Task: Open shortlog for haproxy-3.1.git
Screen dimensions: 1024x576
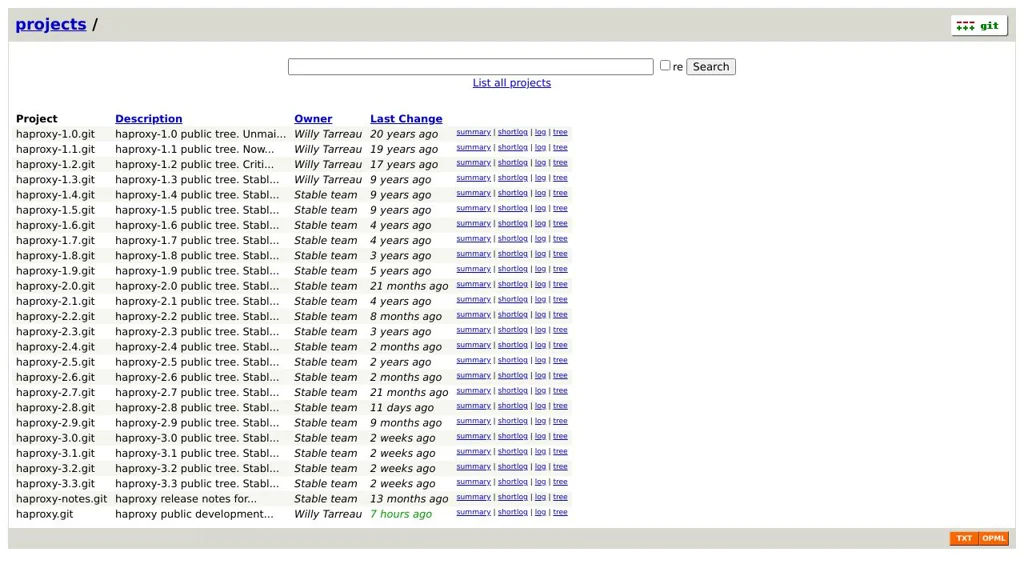Action: tap(513, 451)
